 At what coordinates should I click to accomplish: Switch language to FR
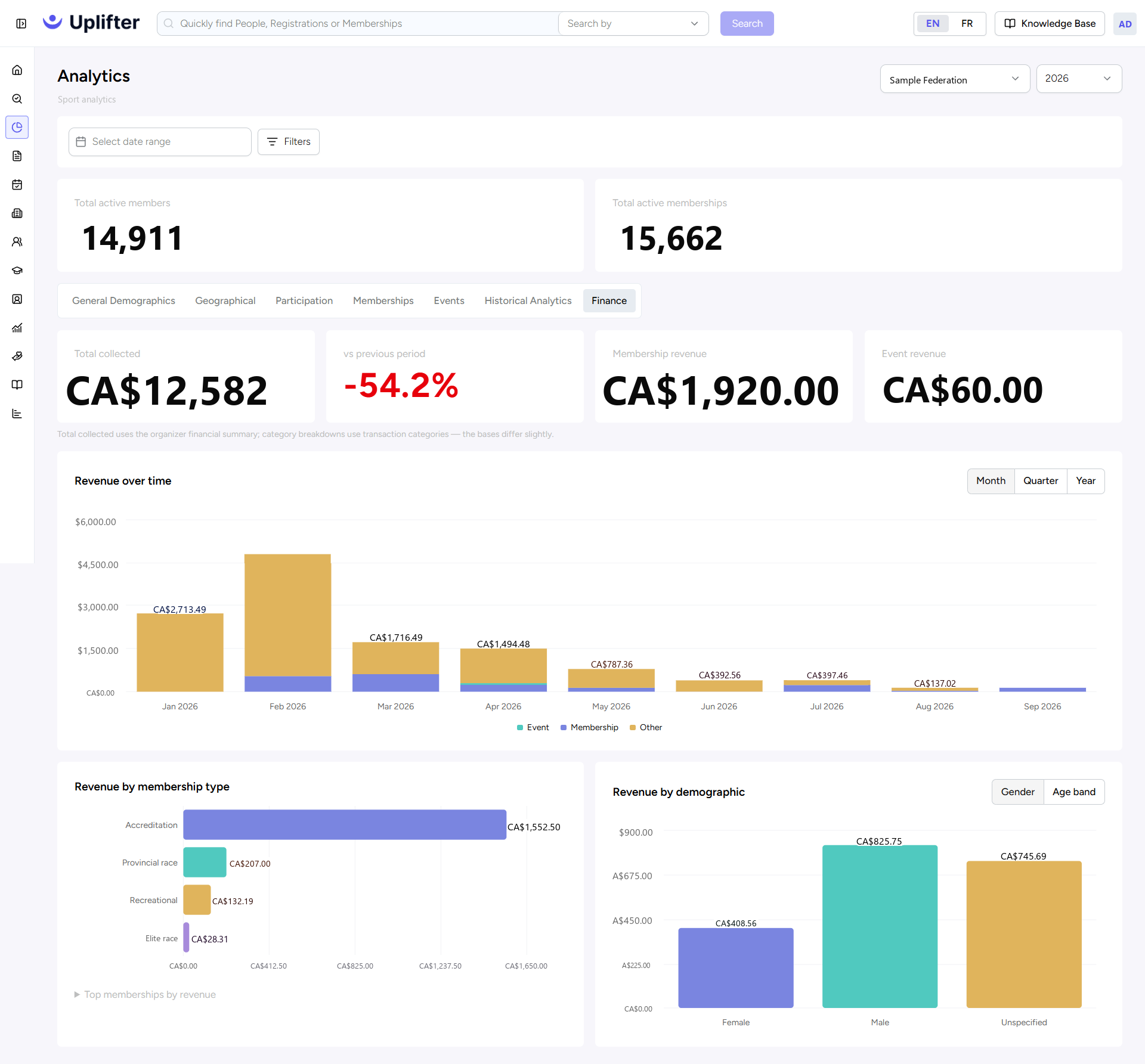tap(967, 24)
